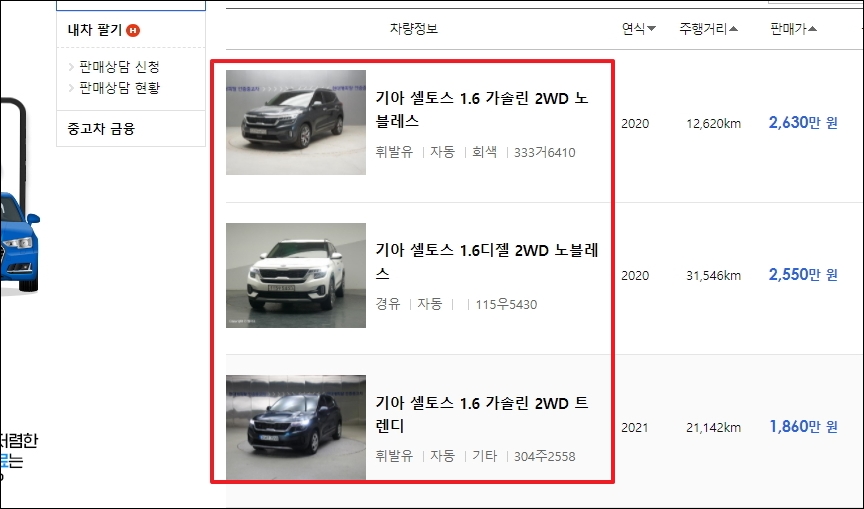
Task: Open white Seltos 1.6디젤 thumbnail
Action: [296, 275]
